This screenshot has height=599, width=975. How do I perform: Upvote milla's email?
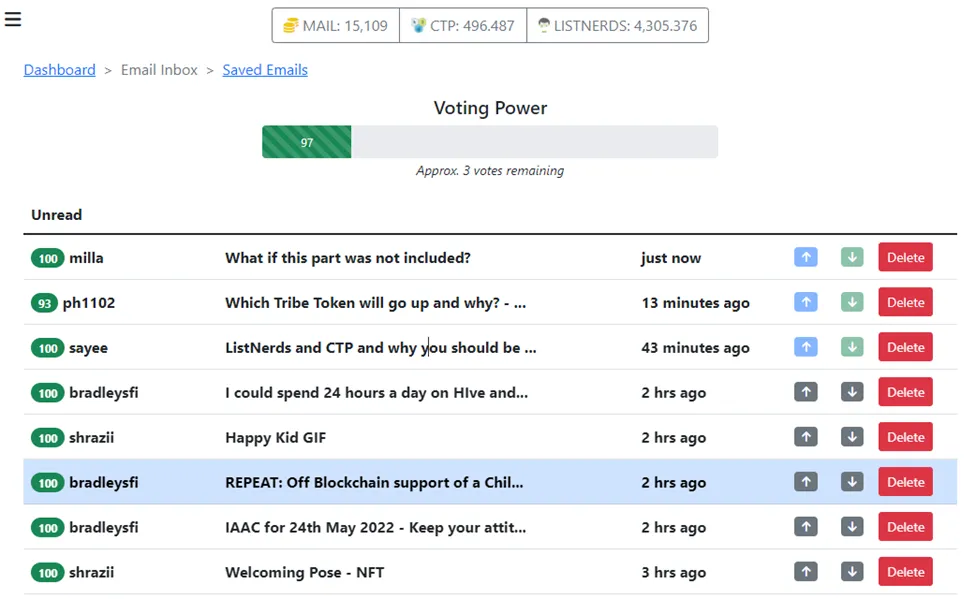[x=806, y=257]
